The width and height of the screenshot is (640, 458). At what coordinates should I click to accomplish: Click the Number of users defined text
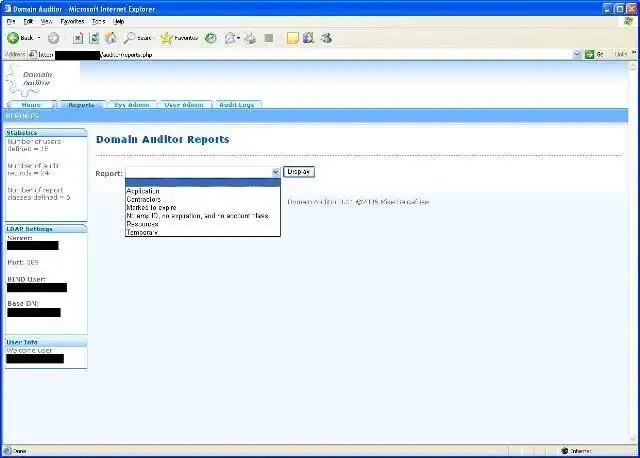pyautogui.click(x=34, y=145)
